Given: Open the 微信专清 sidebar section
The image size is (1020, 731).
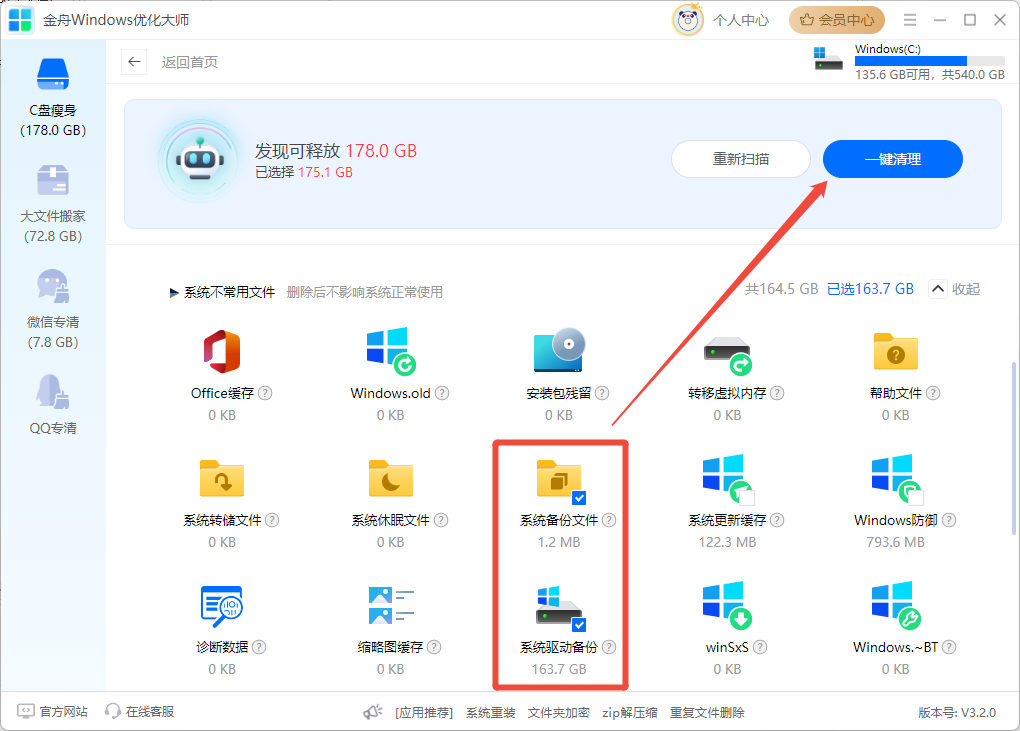Looking at the screenshot, I should tap(53, 310).
